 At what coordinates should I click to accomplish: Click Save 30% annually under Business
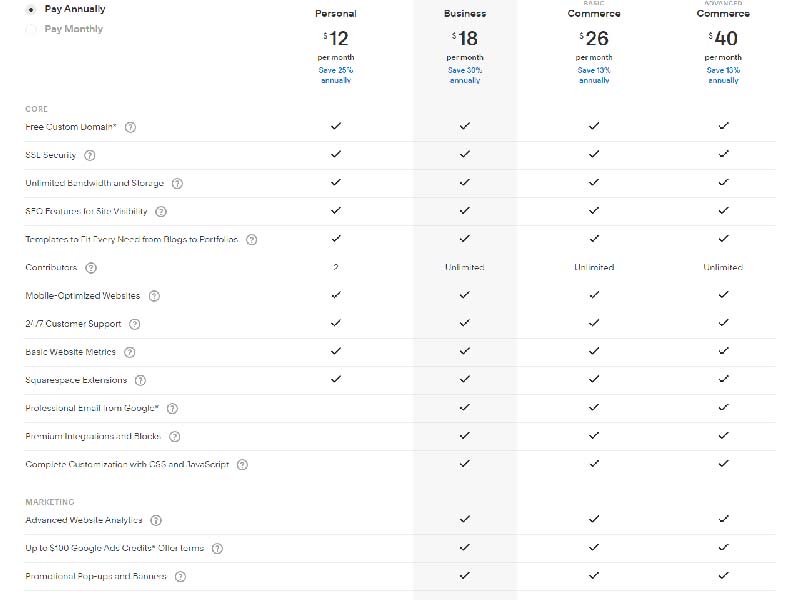point(465,75)
